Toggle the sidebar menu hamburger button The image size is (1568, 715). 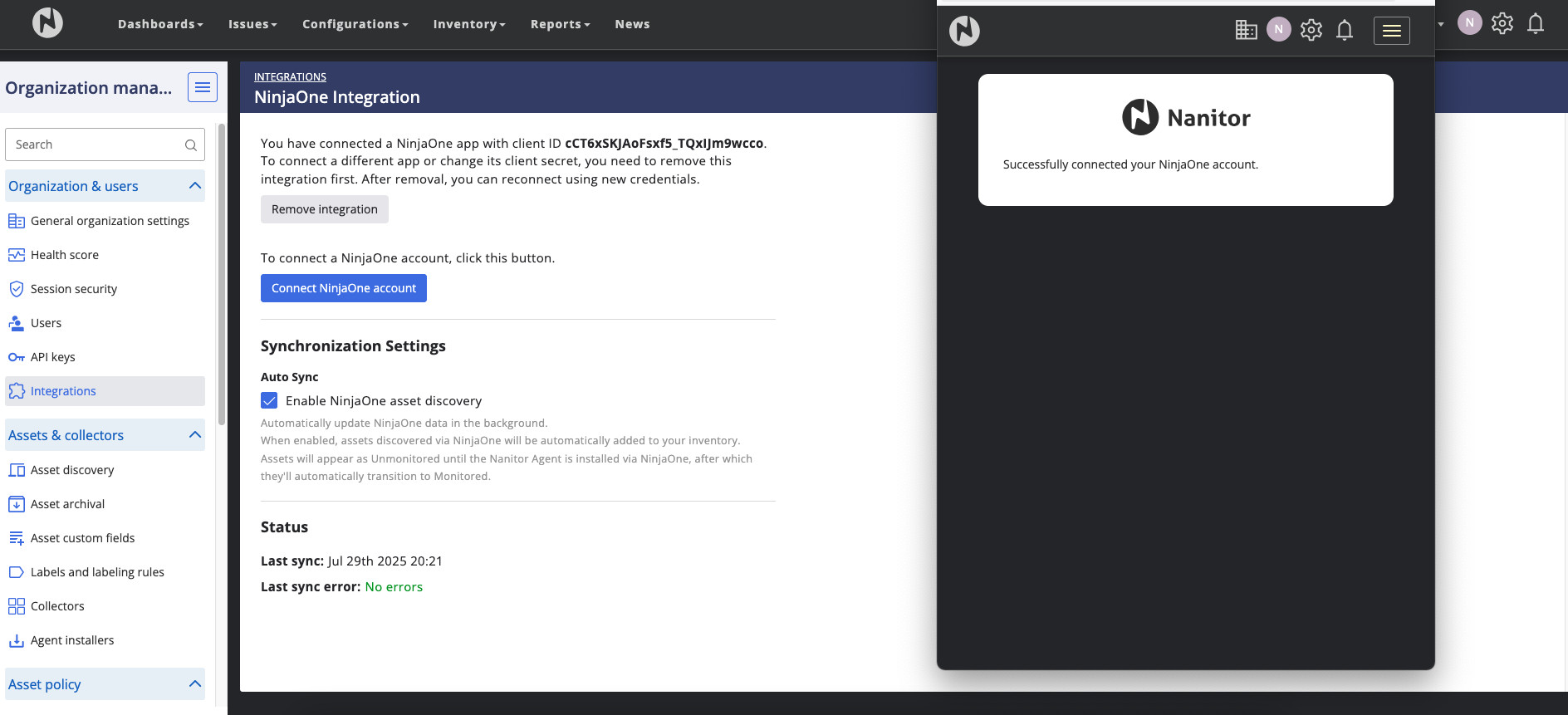[202, 87]
